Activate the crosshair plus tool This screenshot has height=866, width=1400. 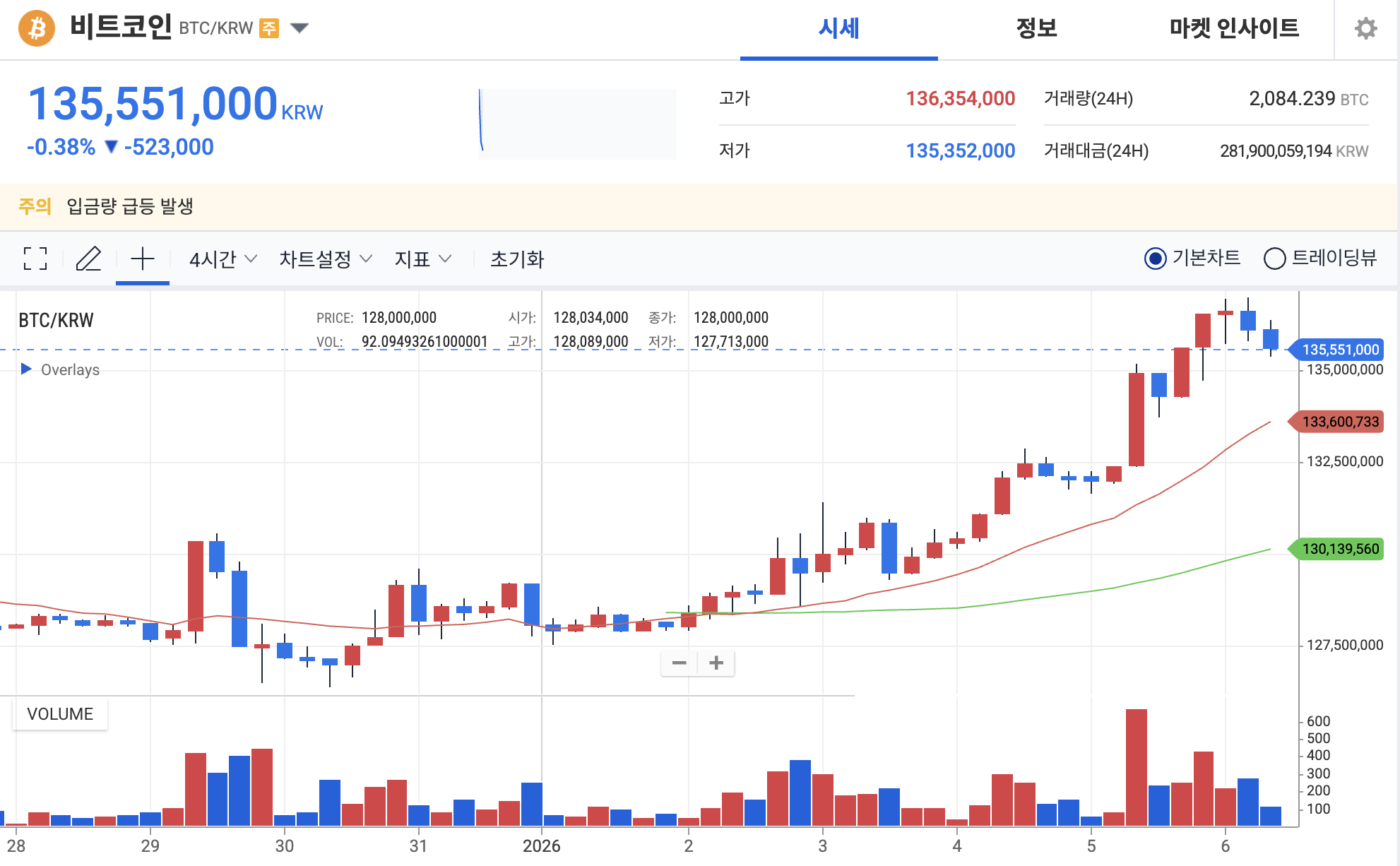point(142,259)
